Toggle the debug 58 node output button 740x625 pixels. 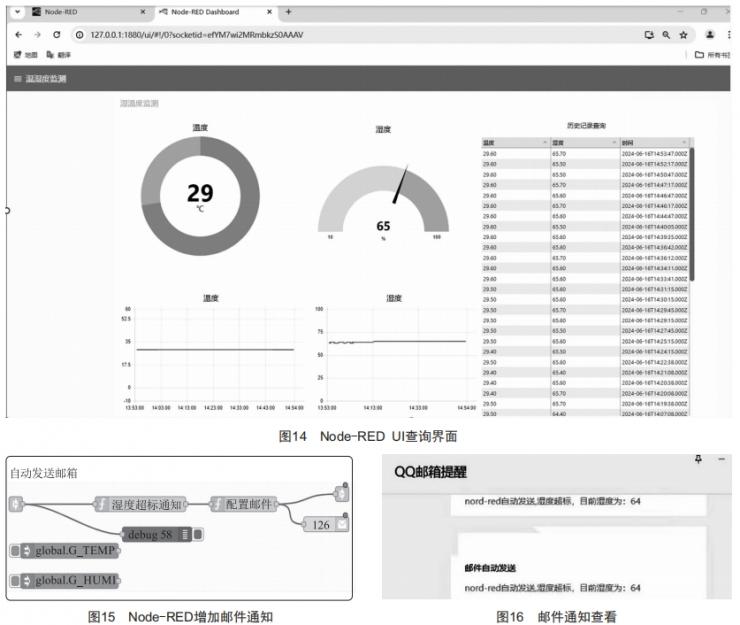click(198, 534)
